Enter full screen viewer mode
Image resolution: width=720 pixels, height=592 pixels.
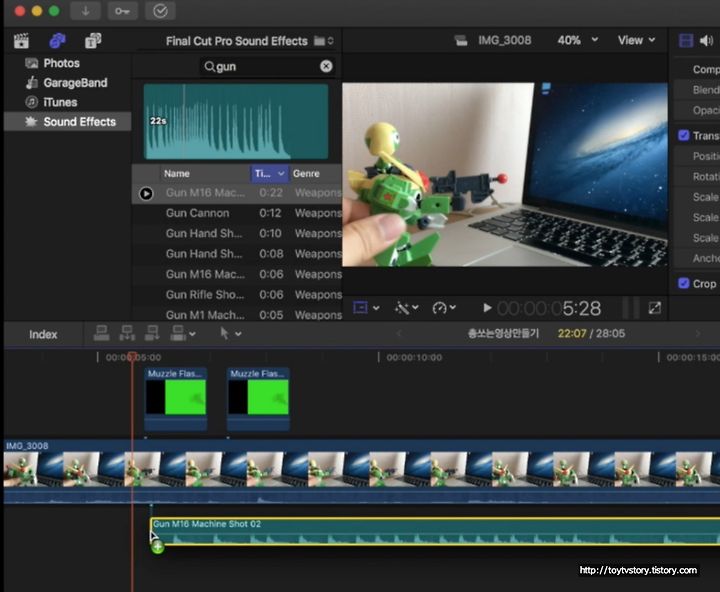pos(654,308)
